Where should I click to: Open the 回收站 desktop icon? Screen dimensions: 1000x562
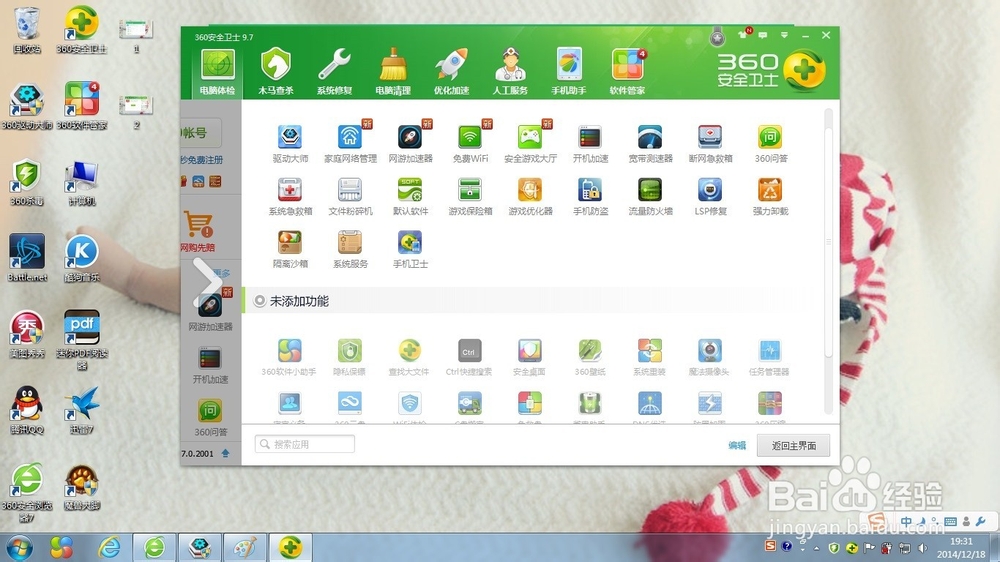[27, 30]
